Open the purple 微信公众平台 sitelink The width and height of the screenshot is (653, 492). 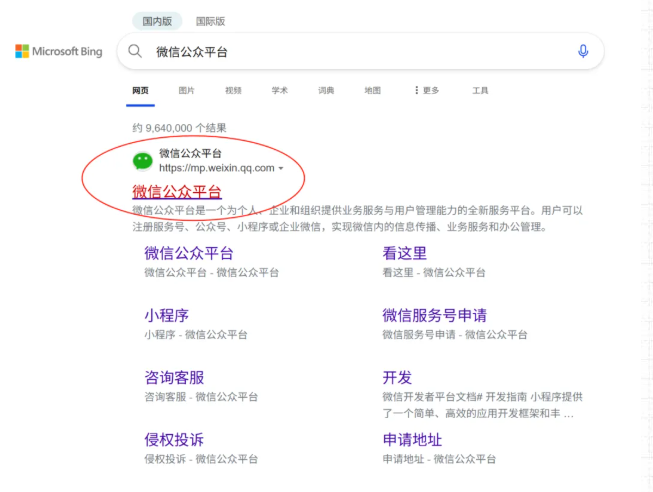(x=189, y=253)
